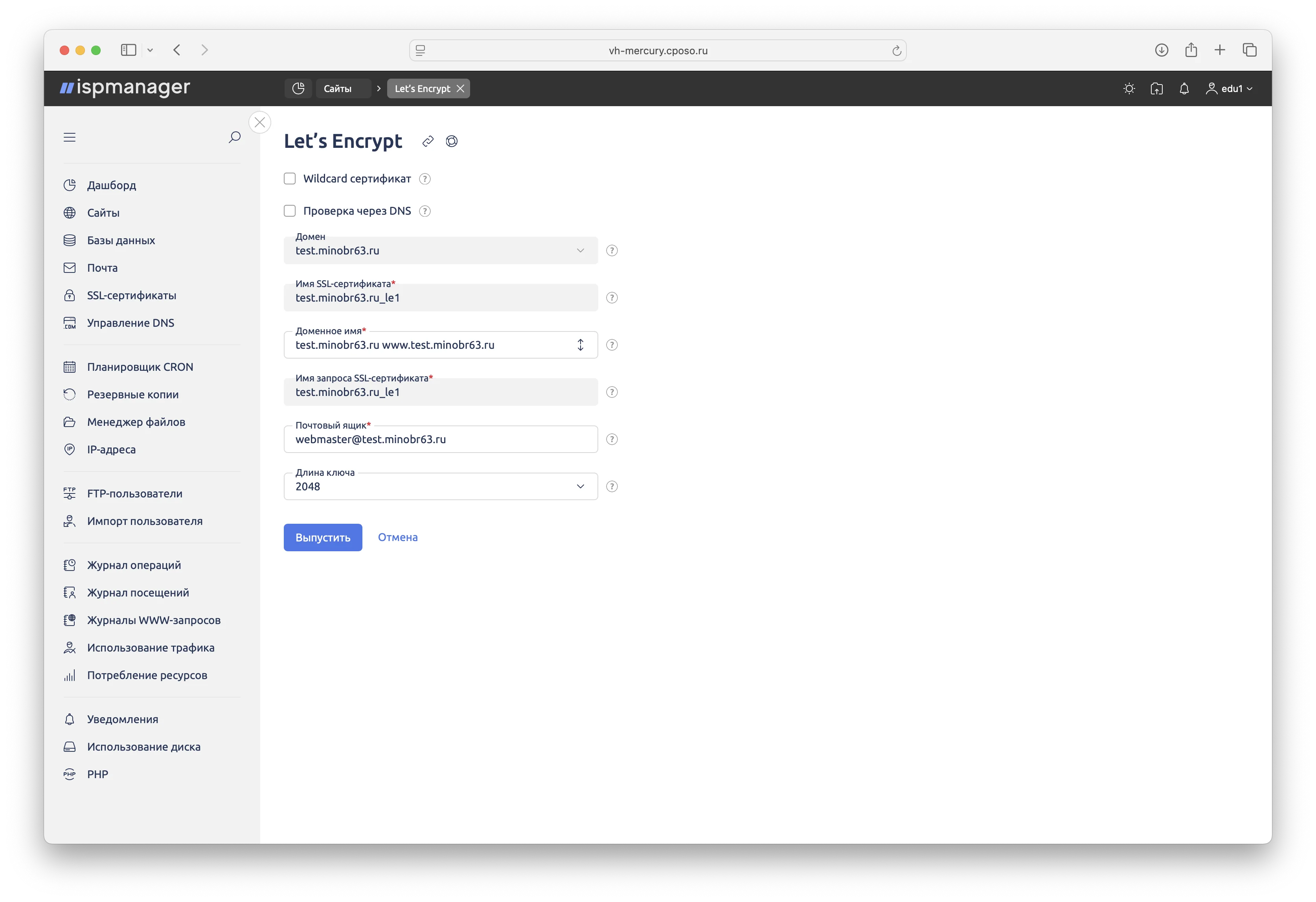Click the Менеджер файлов folder icon
Screen dimensions: 1316x902
pyautogui.click(x=70, y=422)
